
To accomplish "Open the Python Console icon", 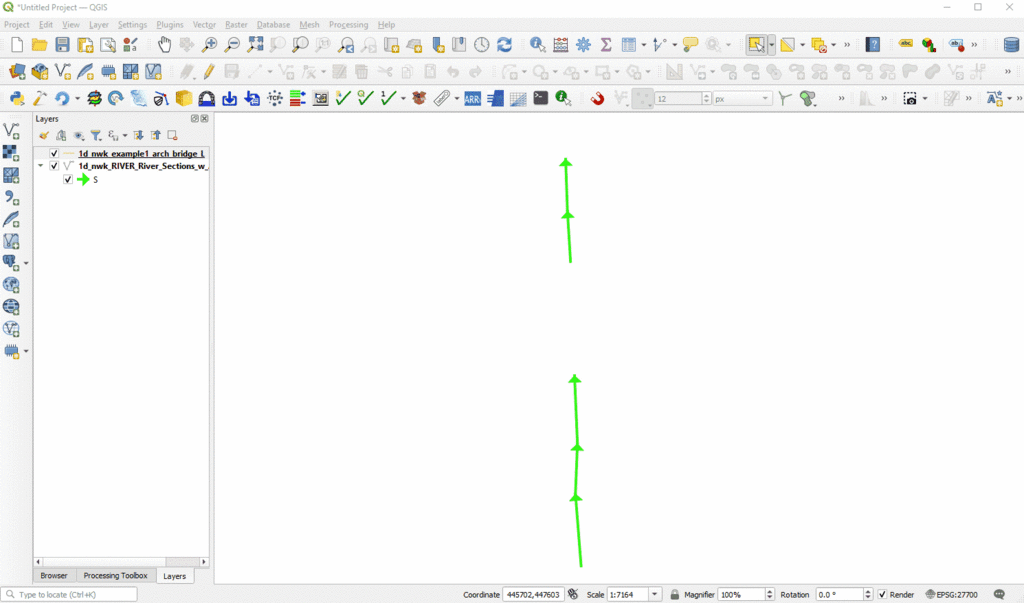I will [x=16, y=98].
